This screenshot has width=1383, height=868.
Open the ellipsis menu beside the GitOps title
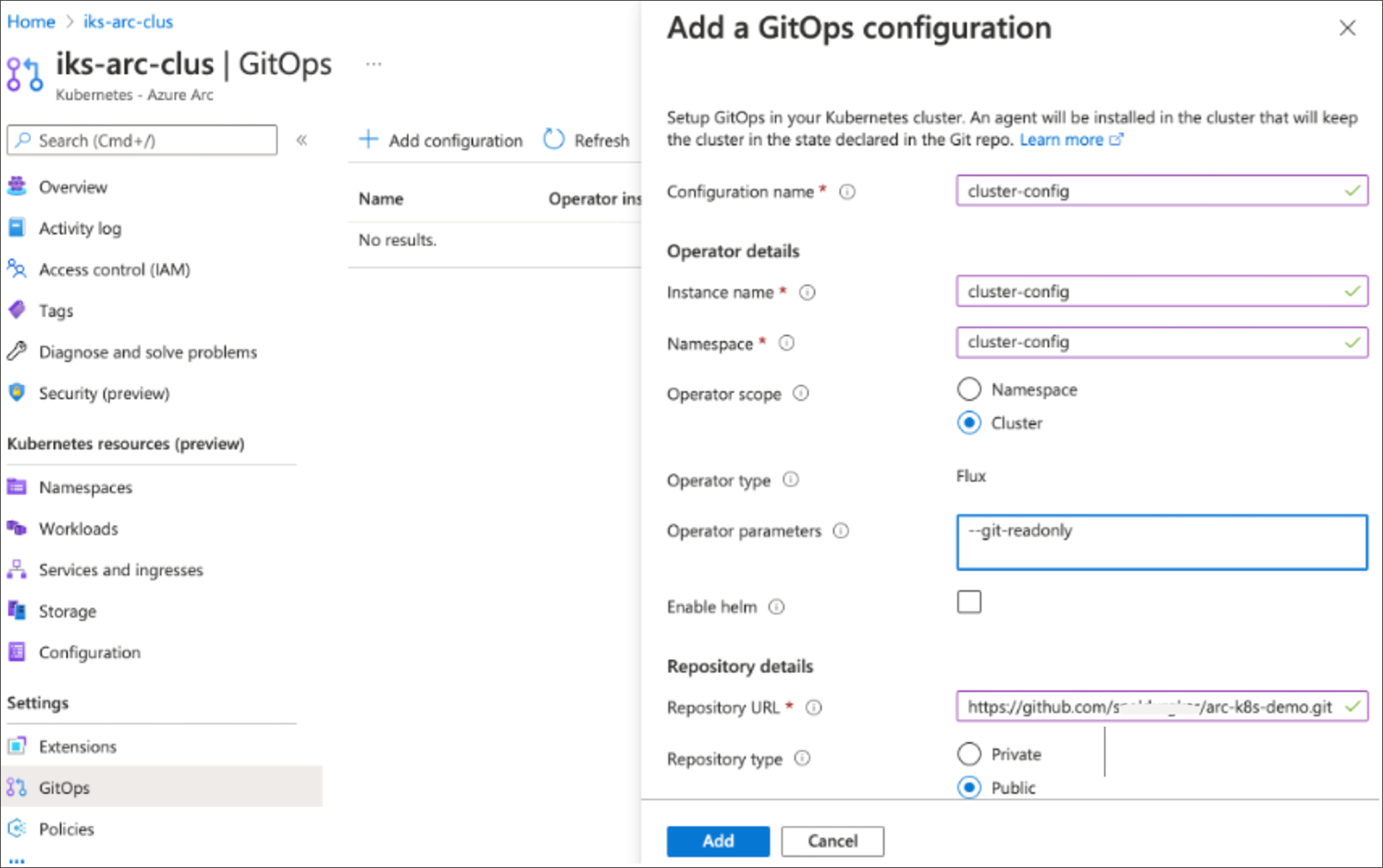373,63
